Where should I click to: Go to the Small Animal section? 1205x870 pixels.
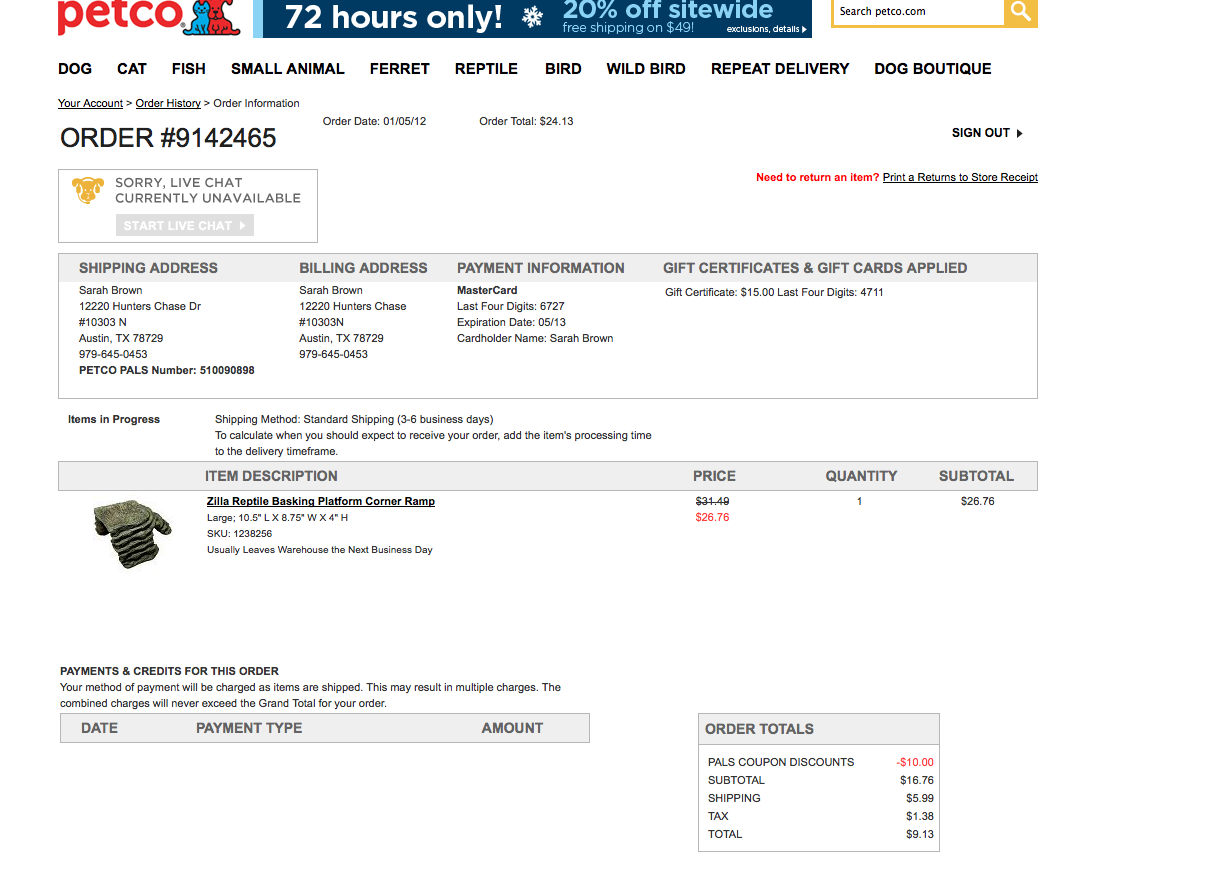[287, 69]
